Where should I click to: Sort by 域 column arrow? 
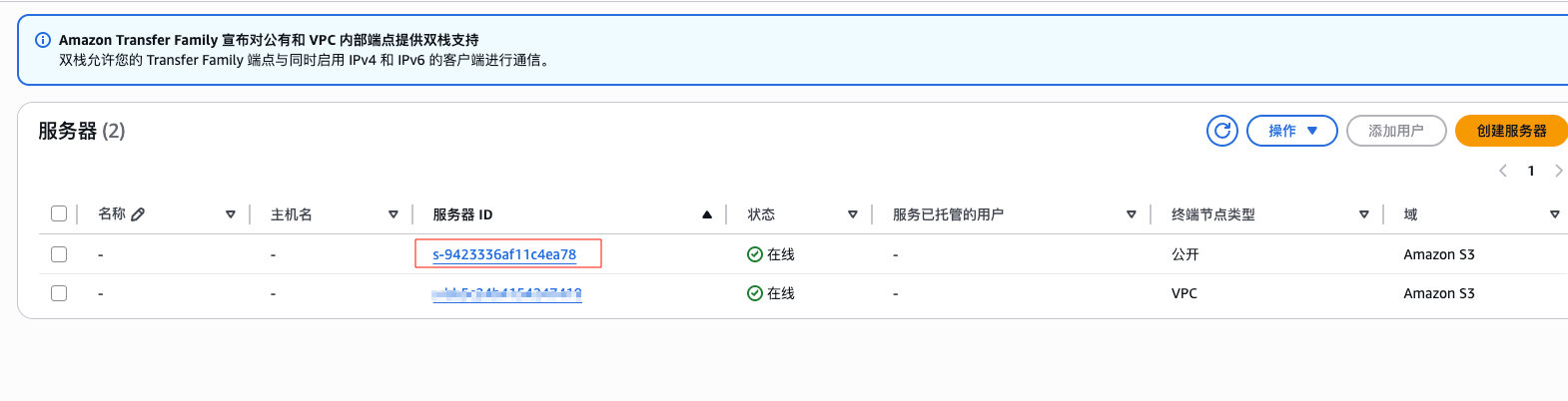pos(1555,214)
